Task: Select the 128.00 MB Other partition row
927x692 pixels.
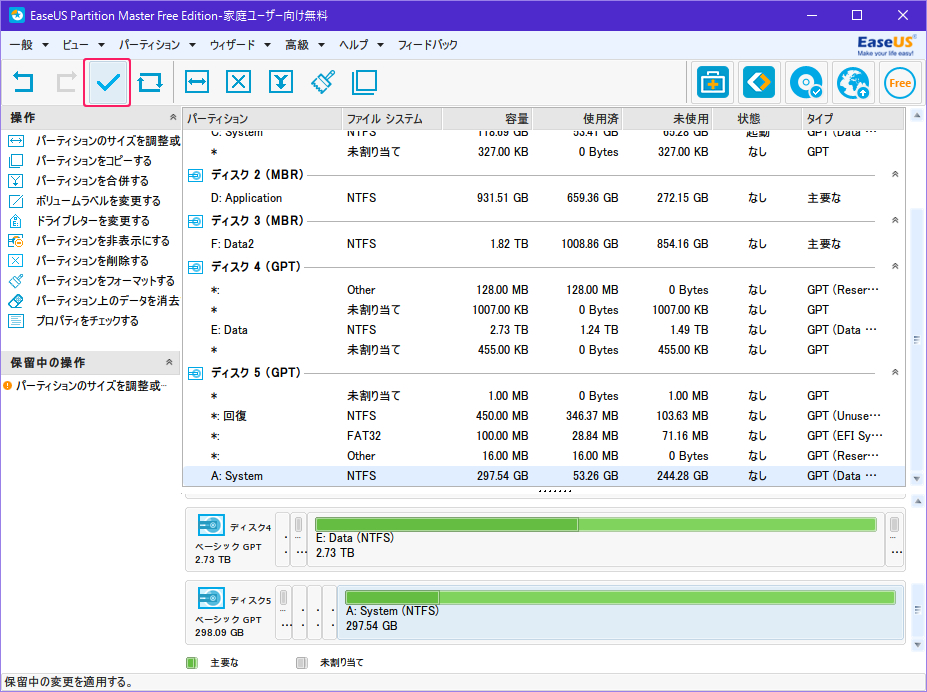Action: coord(543,290)
